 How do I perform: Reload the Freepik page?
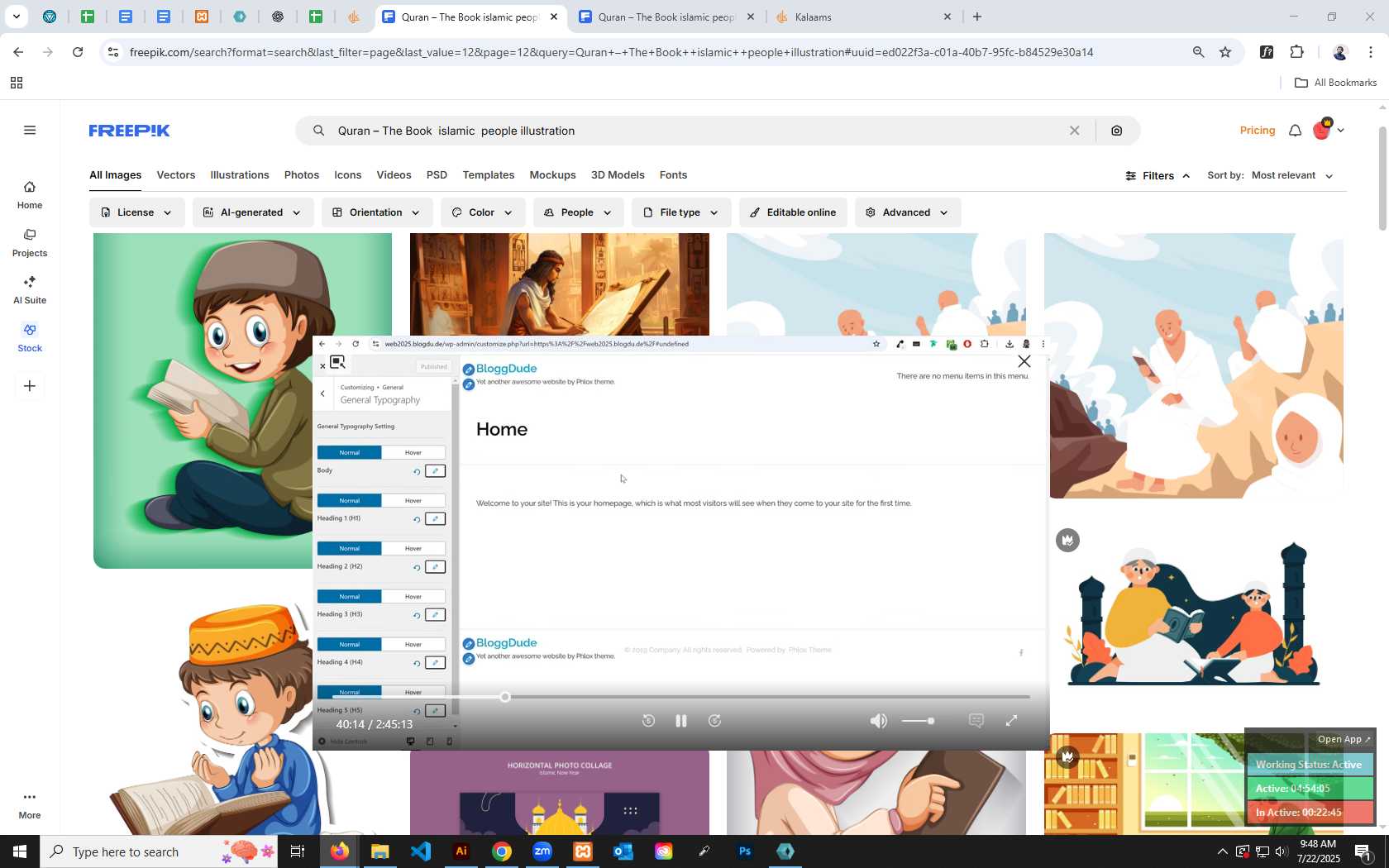pos(78,52)
